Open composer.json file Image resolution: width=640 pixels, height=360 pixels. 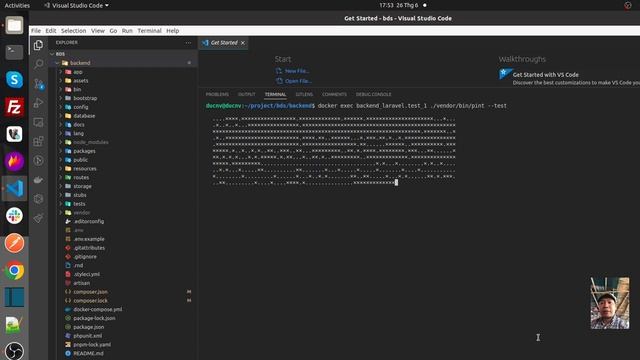tap(91, 292)
